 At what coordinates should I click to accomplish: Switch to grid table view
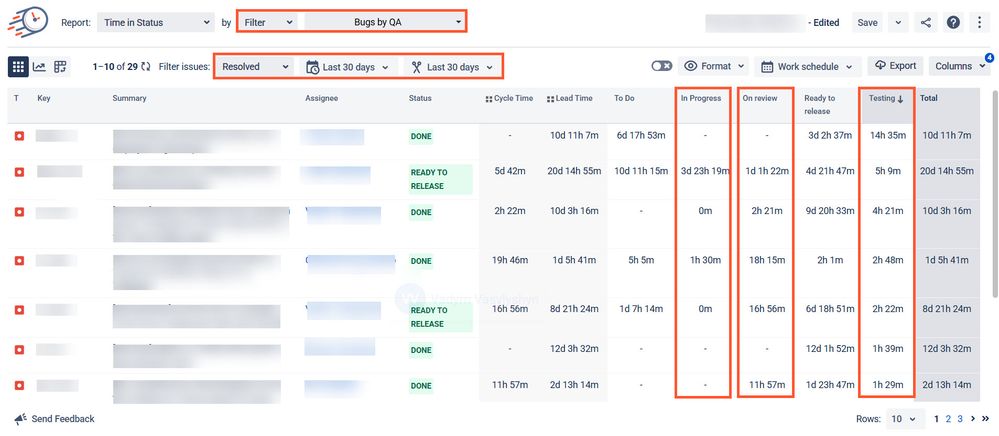pyautogui.click(x=18, y=66)
